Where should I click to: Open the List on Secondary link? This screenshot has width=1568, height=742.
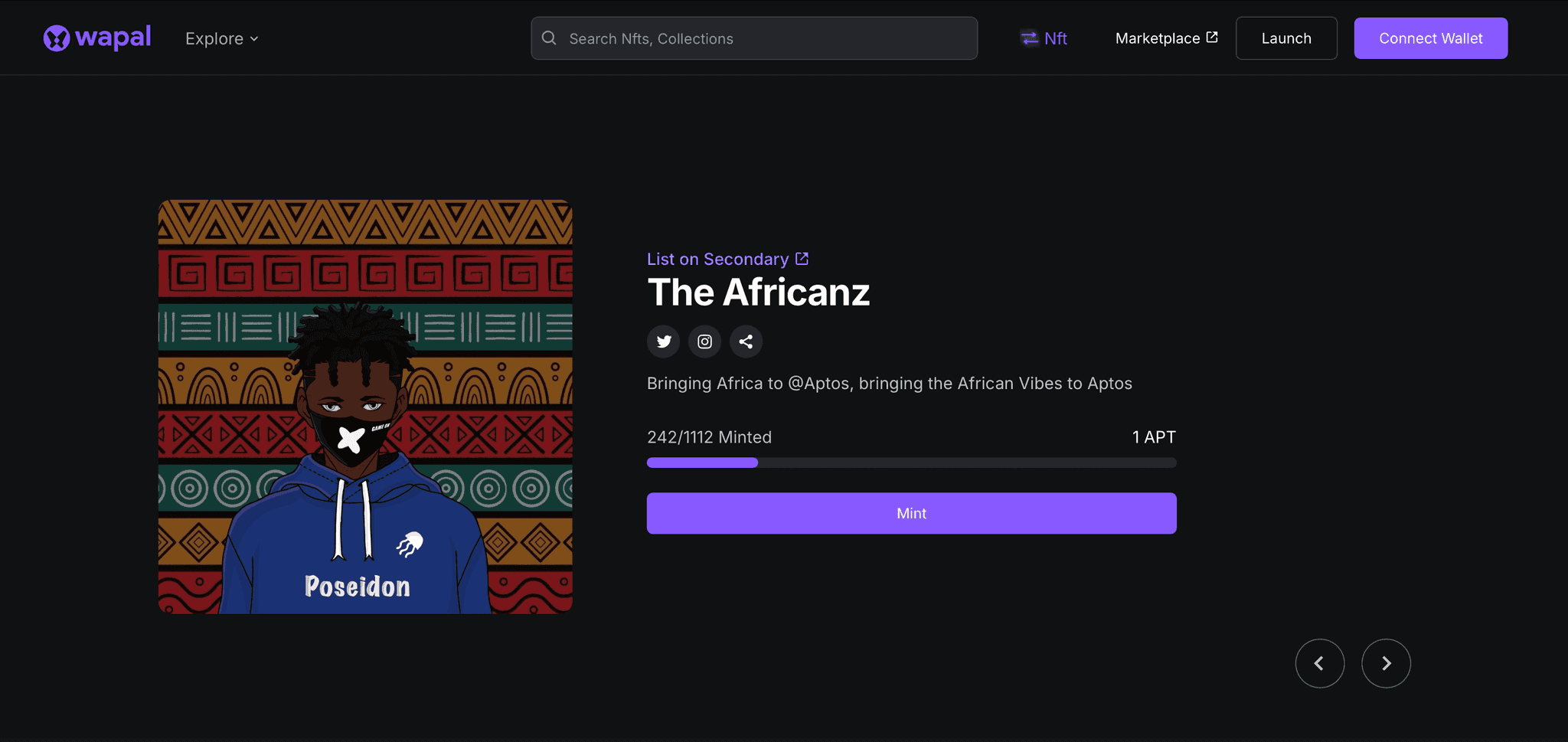(x=717, y=259)
